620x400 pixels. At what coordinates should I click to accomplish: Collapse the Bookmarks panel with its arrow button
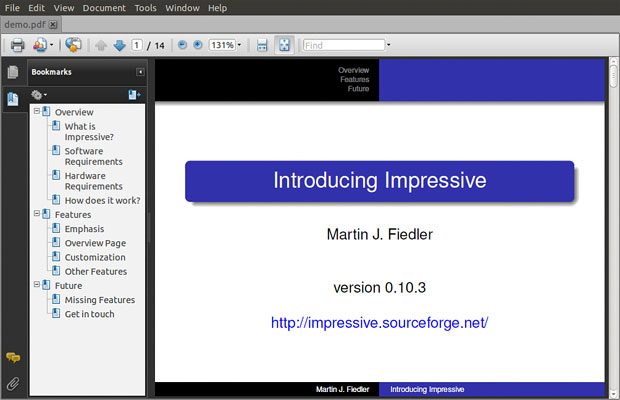140,72
